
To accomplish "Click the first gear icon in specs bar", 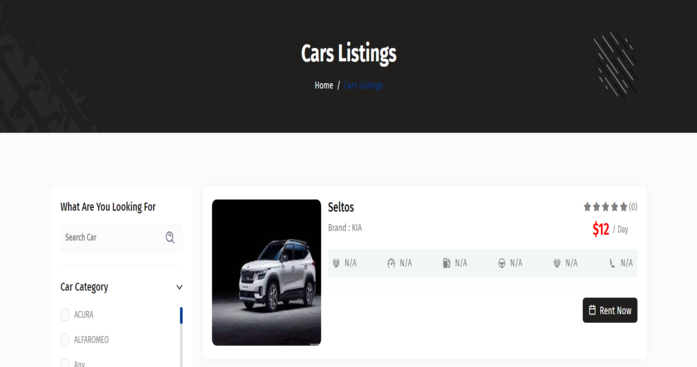I will (x=336, y=263).
